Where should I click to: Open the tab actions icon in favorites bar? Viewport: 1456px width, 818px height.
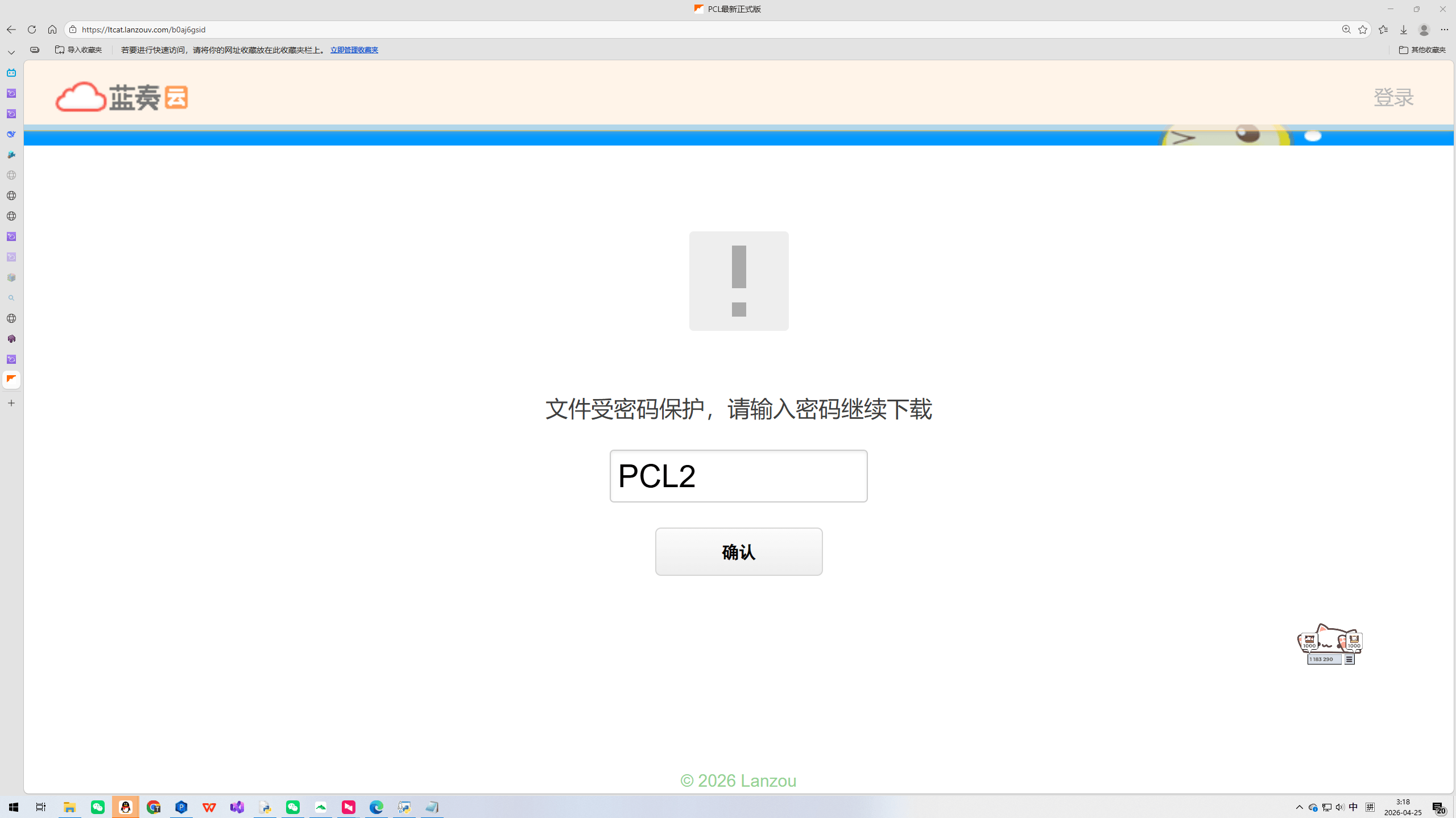35,50
